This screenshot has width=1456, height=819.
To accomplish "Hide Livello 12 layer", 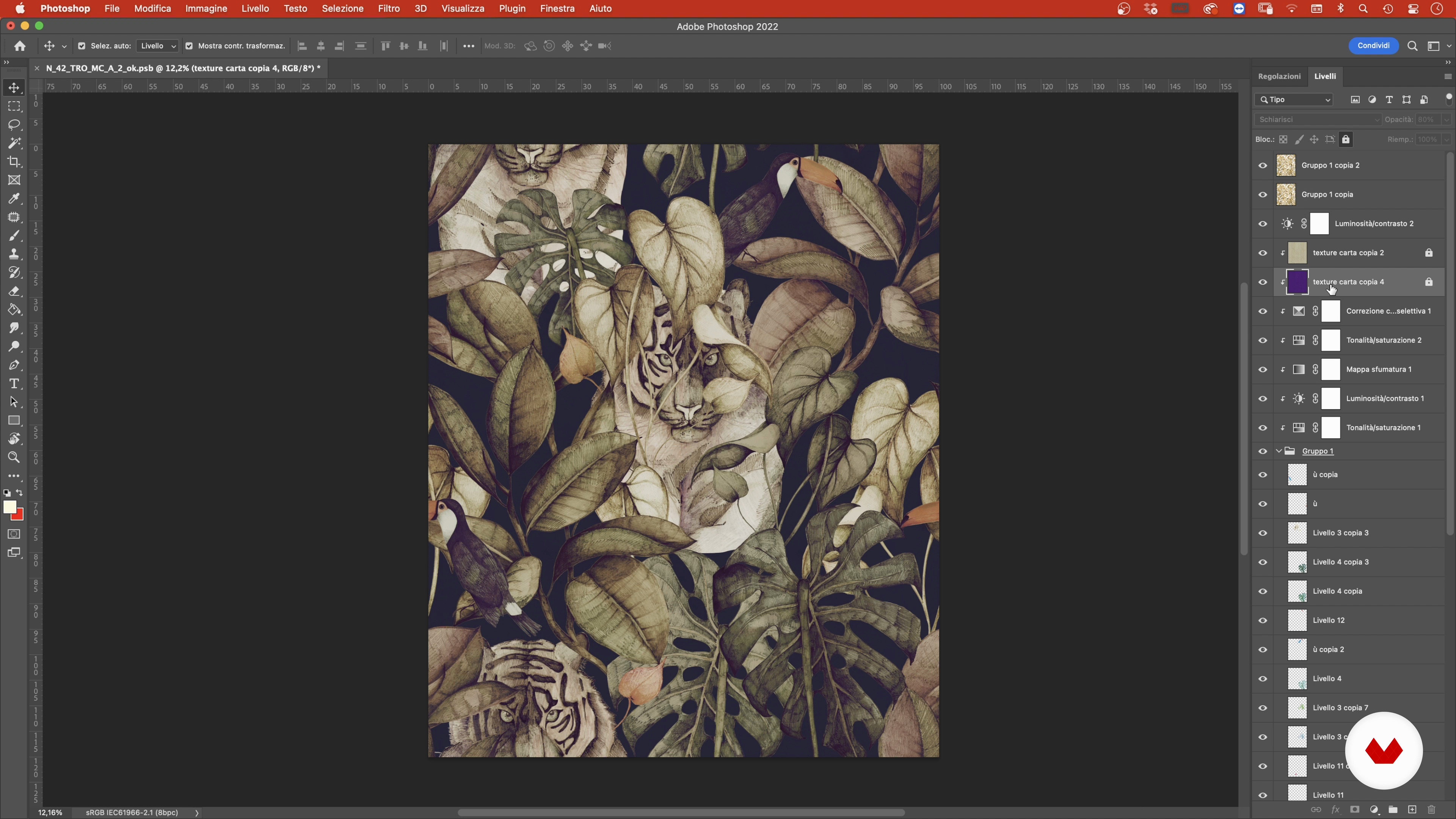I will [1263, 621].
